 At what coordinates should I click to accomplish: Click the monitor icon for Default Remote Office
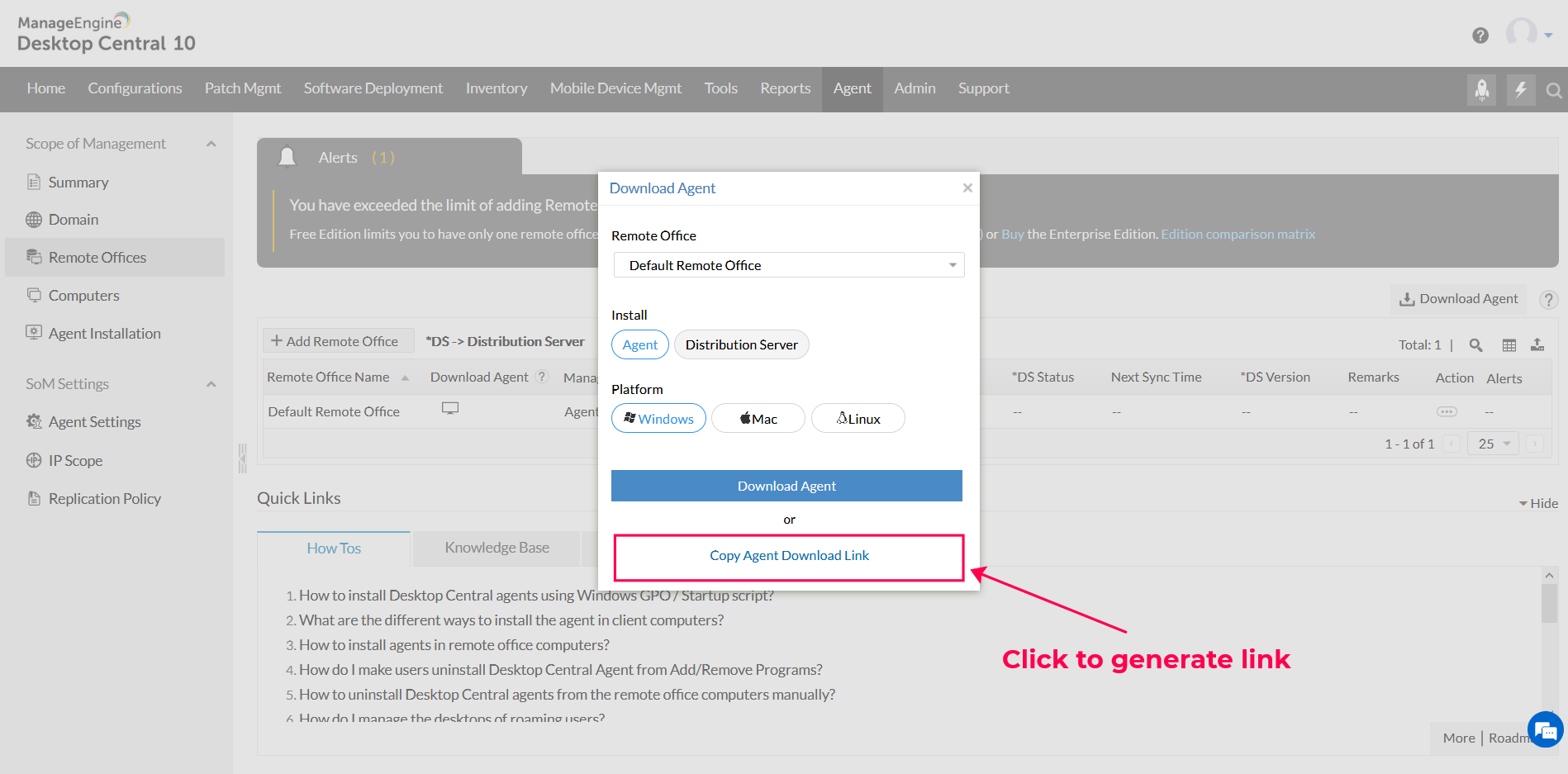[x=450, y=409]
